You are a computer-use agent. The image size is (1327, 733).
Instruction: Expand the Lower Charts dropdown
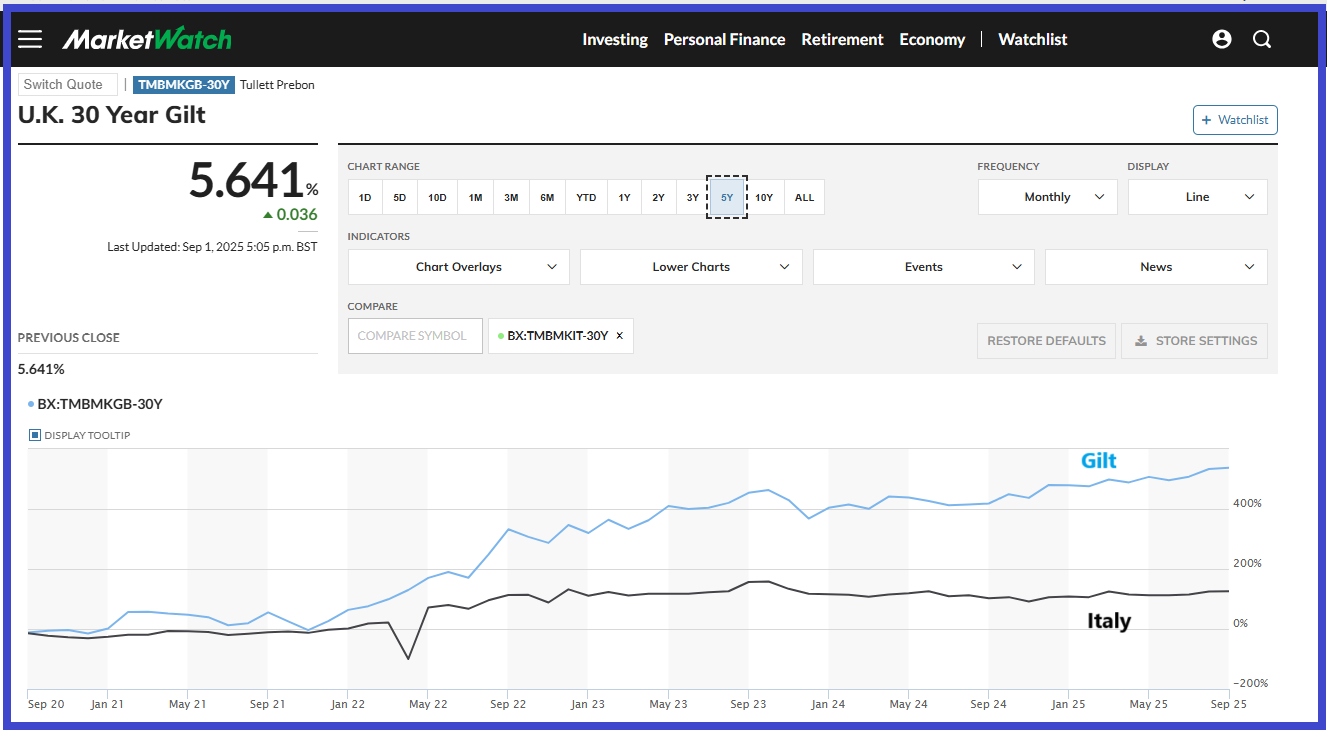tap(691, 267)
